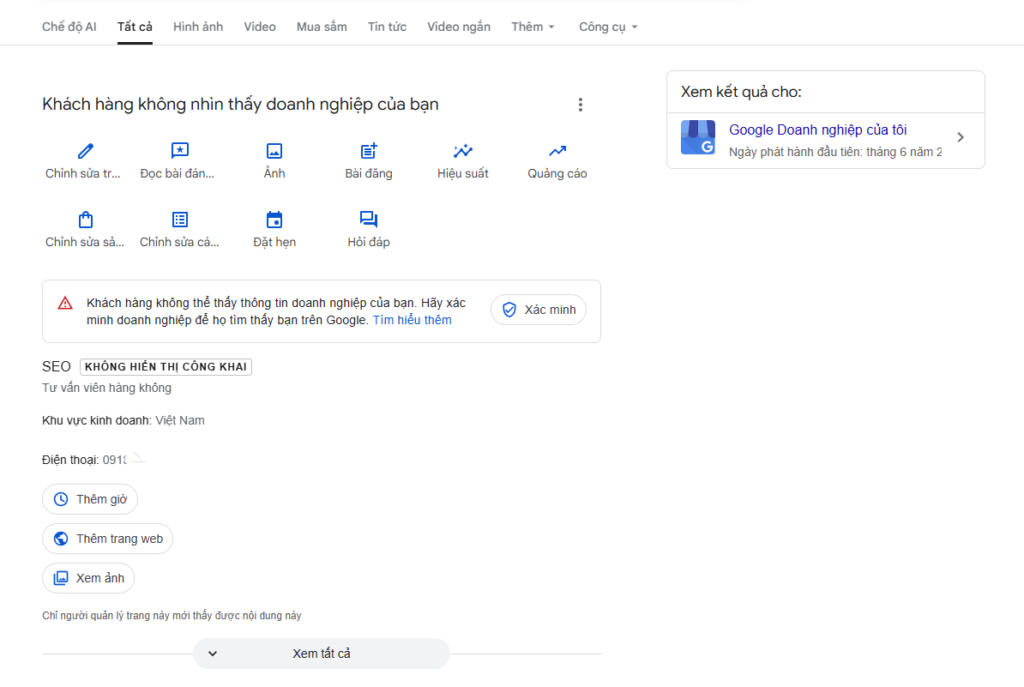Open the three-dot more options menu
This screenshot has height=687, width=1024.
click(x=580, y=105)
